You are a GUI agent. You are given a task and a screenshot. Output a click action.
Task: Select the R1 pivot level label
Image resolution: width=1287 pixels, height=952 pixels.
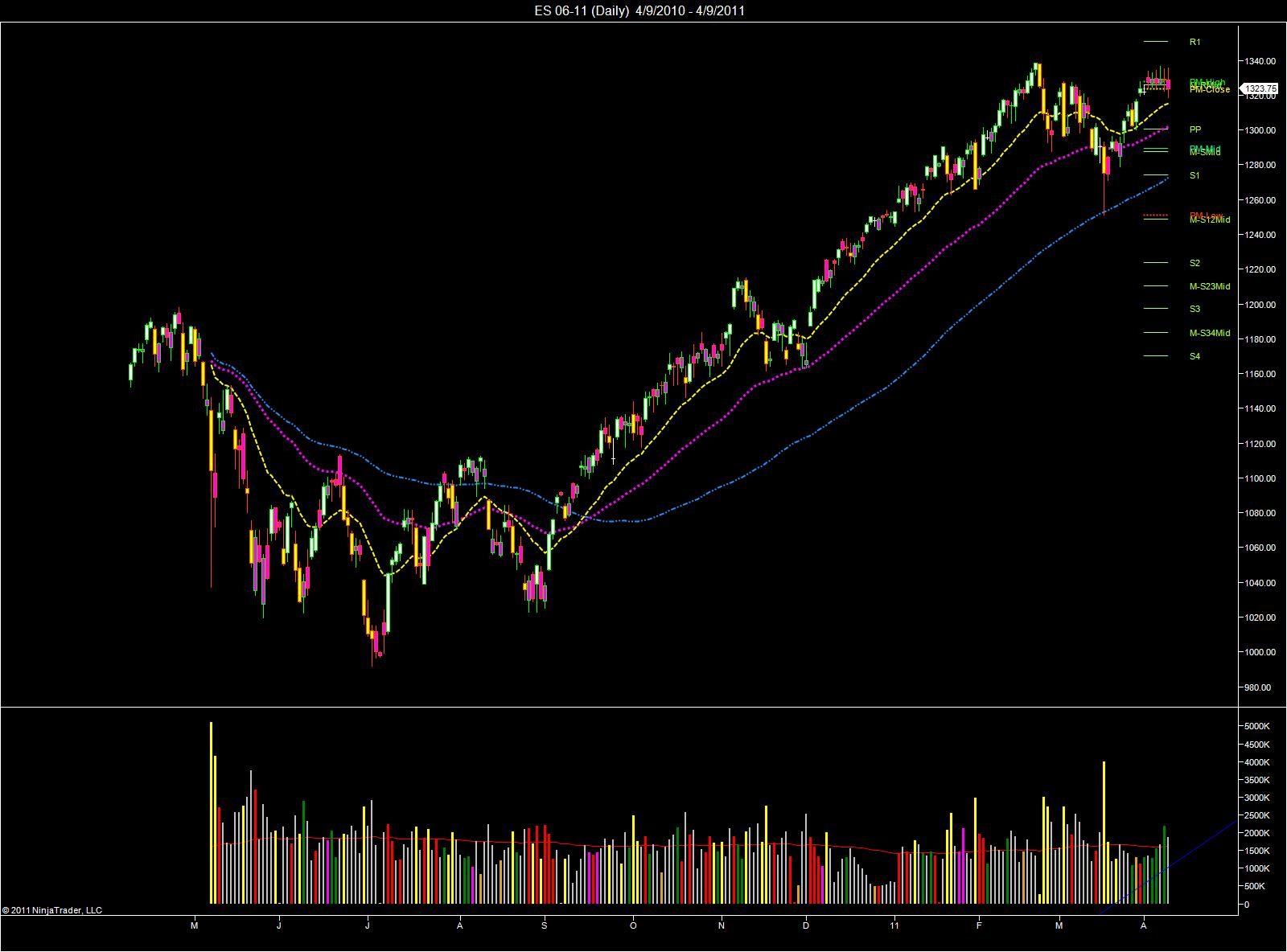point(1194,42)
